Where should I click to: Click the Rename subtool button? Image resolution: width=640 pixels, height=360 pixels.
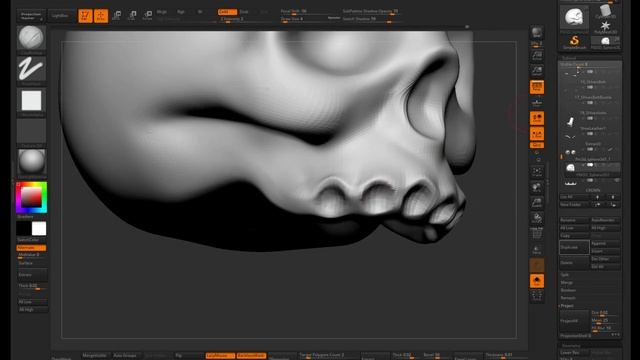coord(574,220)
